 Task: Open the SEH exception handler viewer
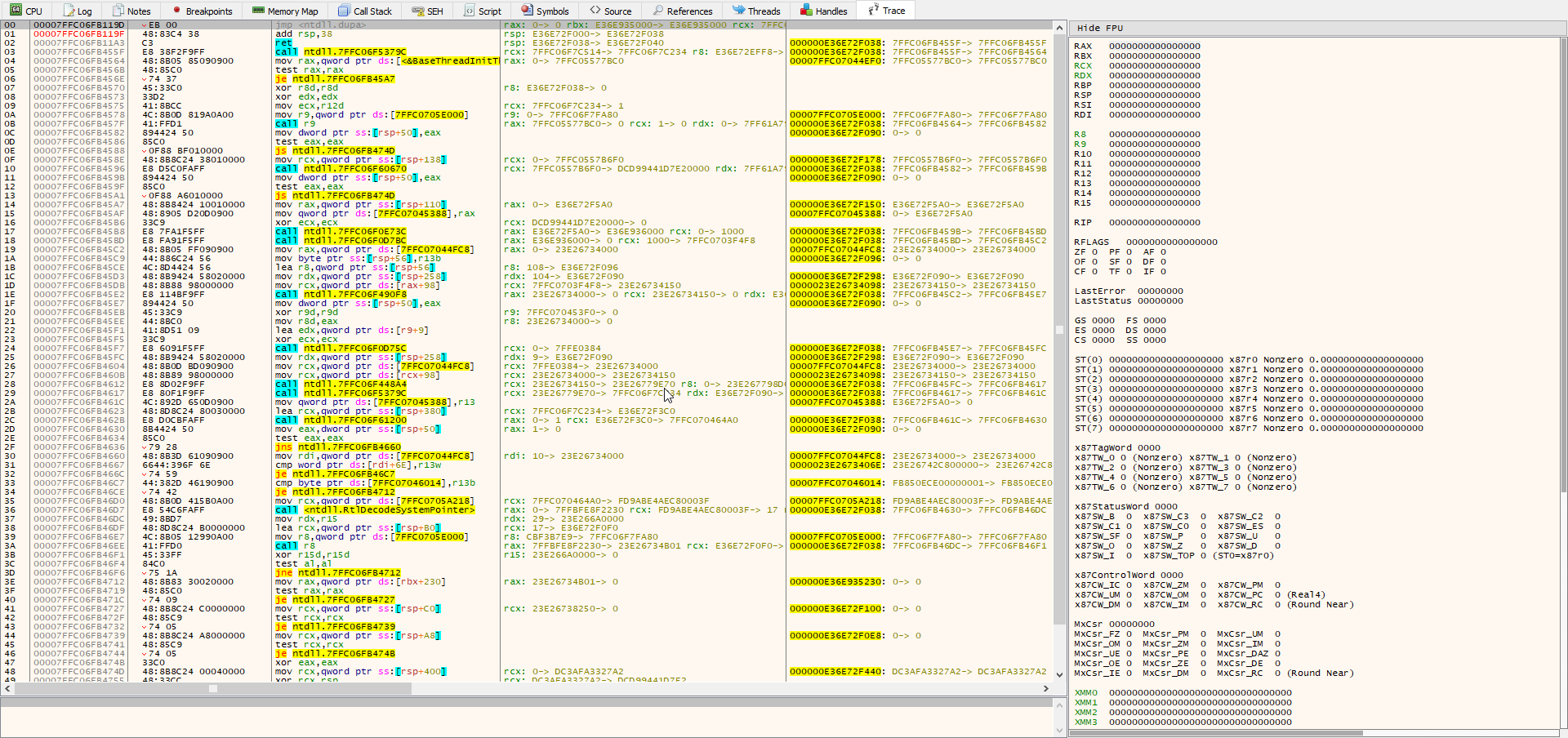pos(427,11)
